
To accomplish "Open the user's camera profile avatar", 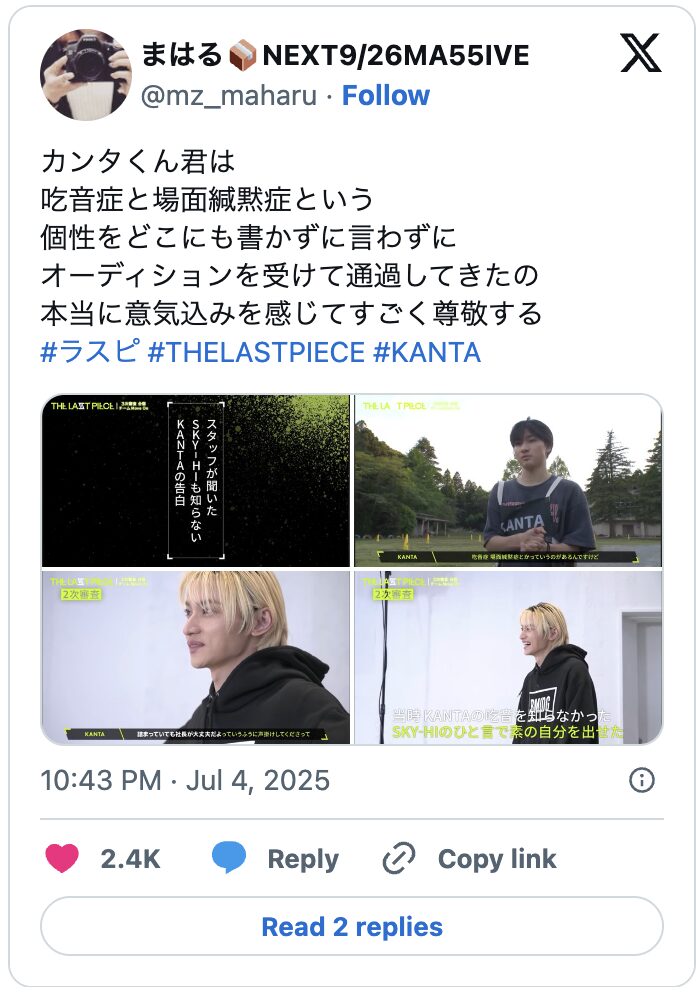I will [x=86, y=74].
